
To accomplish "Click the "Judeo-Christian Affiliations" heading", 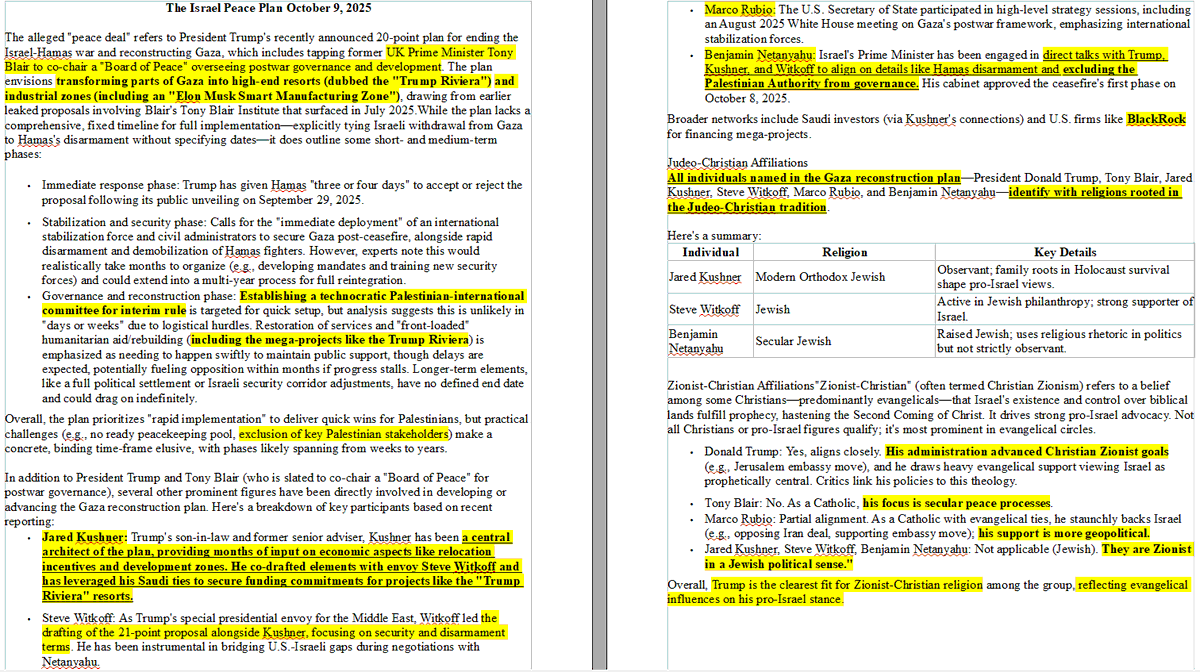I will [x=738, y=162].
